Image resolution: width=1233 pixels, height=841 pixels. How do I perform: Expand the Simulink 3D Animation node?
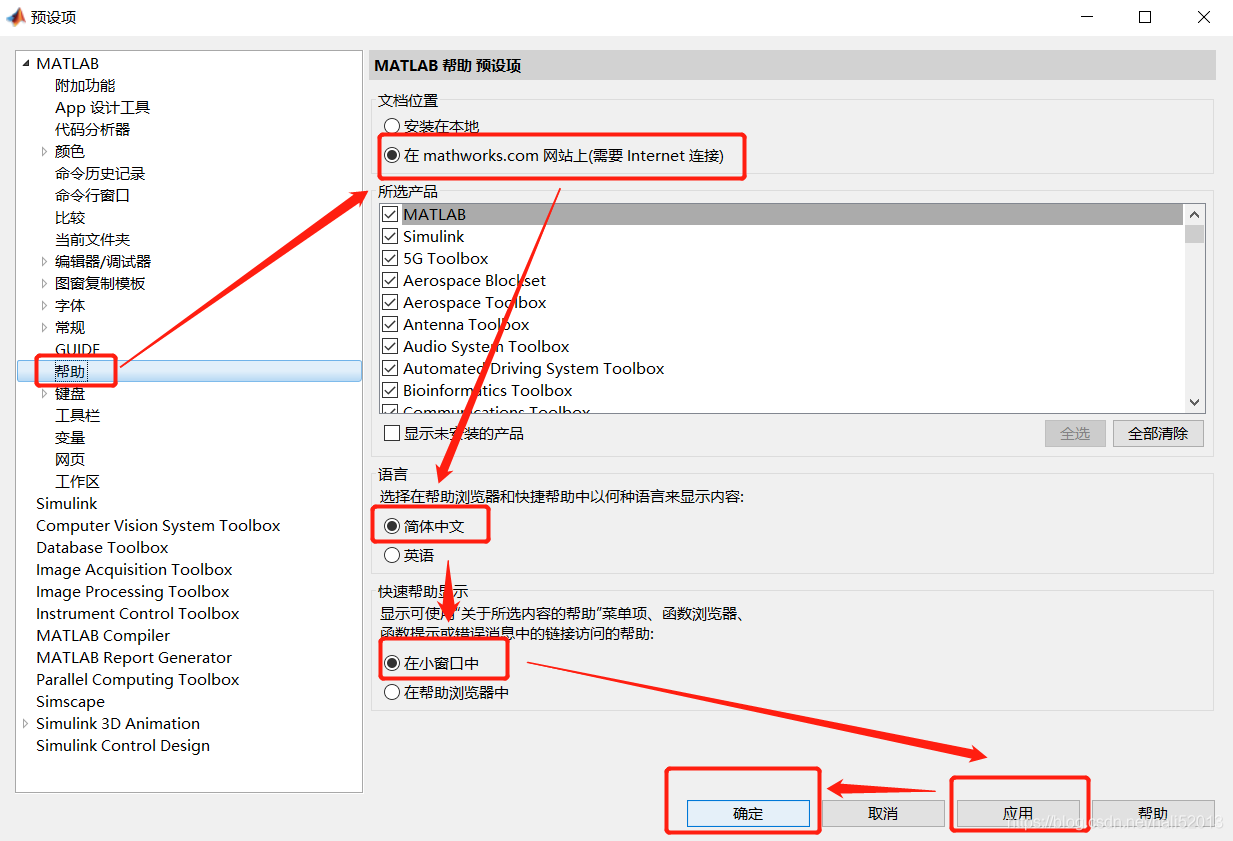tap(26, 724)
